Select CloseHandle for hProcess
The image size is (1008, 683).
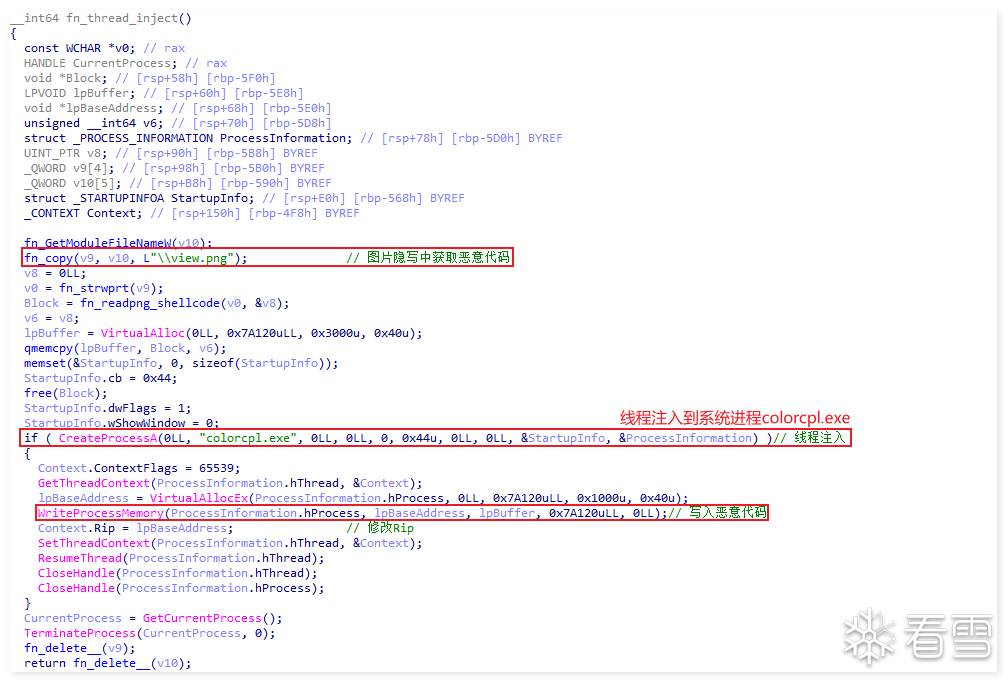coord(181,588)
